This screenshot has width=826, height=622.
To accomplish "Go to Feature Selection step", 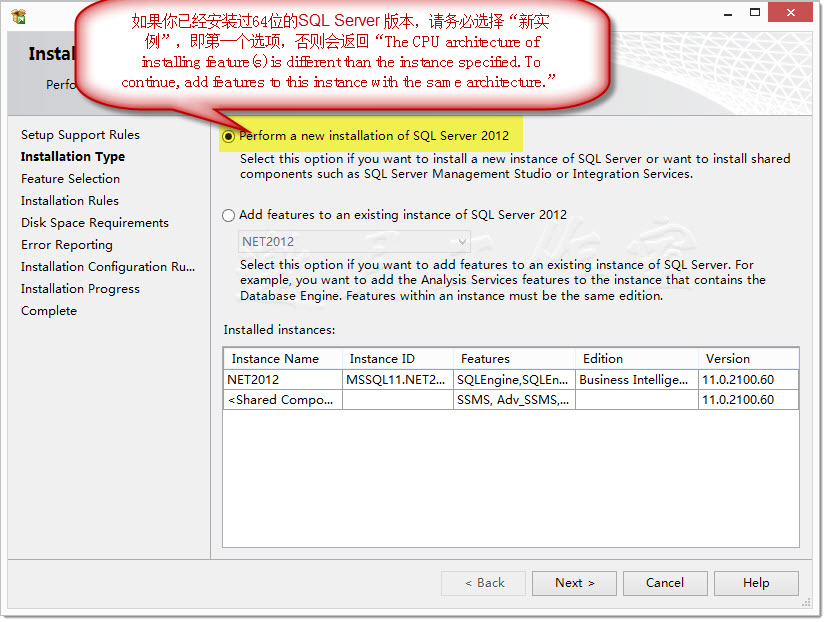I will click(71, 179).
